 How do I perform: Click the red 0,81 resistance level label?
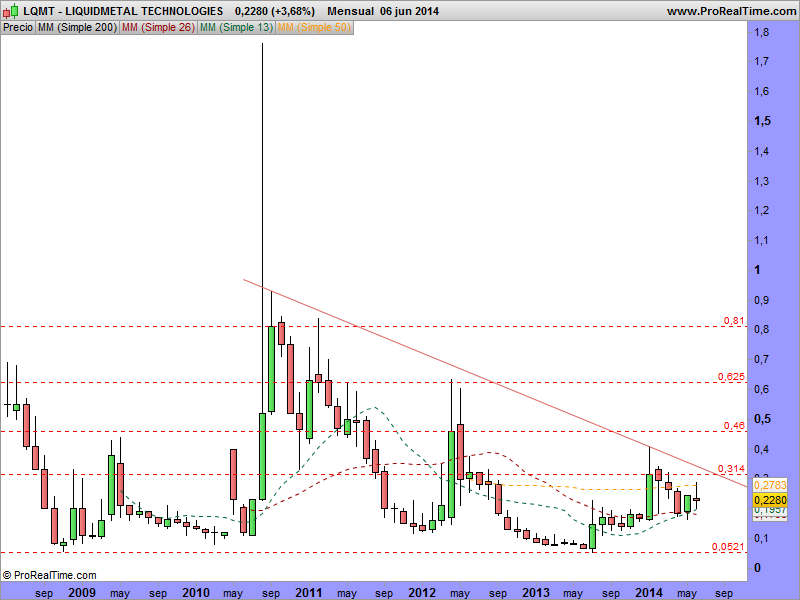tap(734, 321)
